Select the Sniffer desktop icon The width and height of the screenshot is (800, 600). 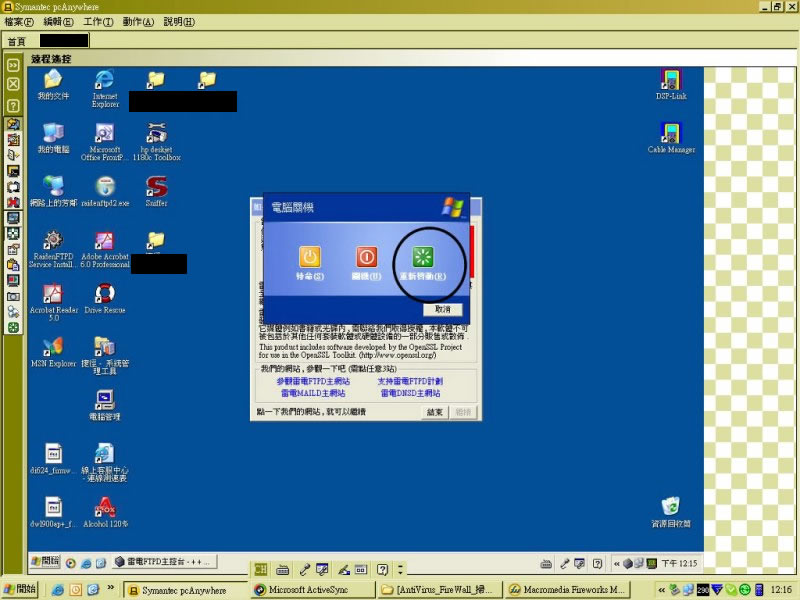pyautogui.click(x=156, y=191)
